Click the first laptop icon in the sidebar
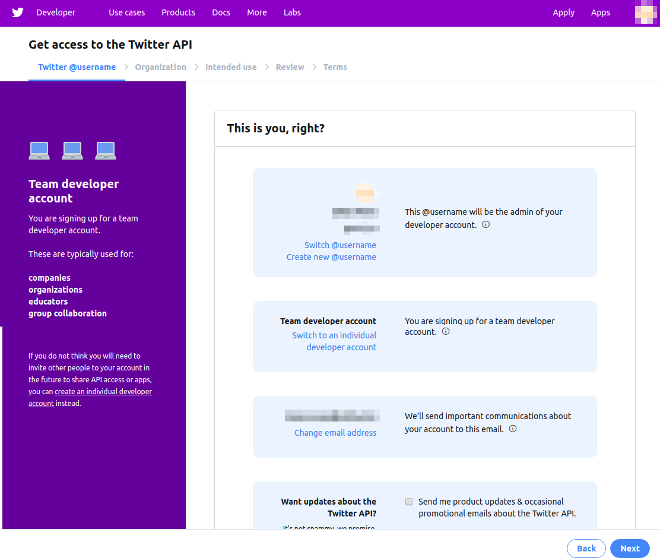660x558 pixels. click(39, 151)
